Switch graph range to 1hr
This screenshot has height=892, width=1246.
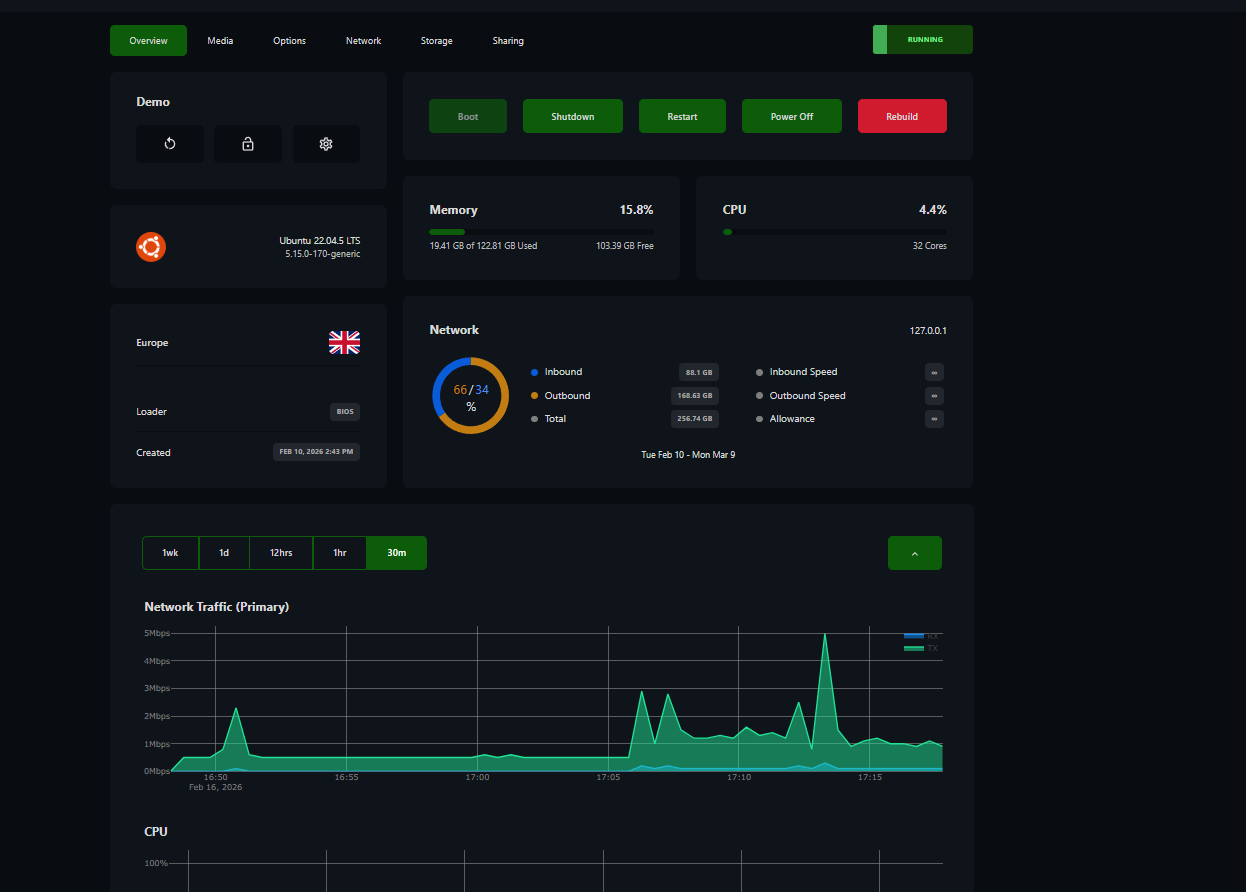pyautogui.click(x=340, y=553)
